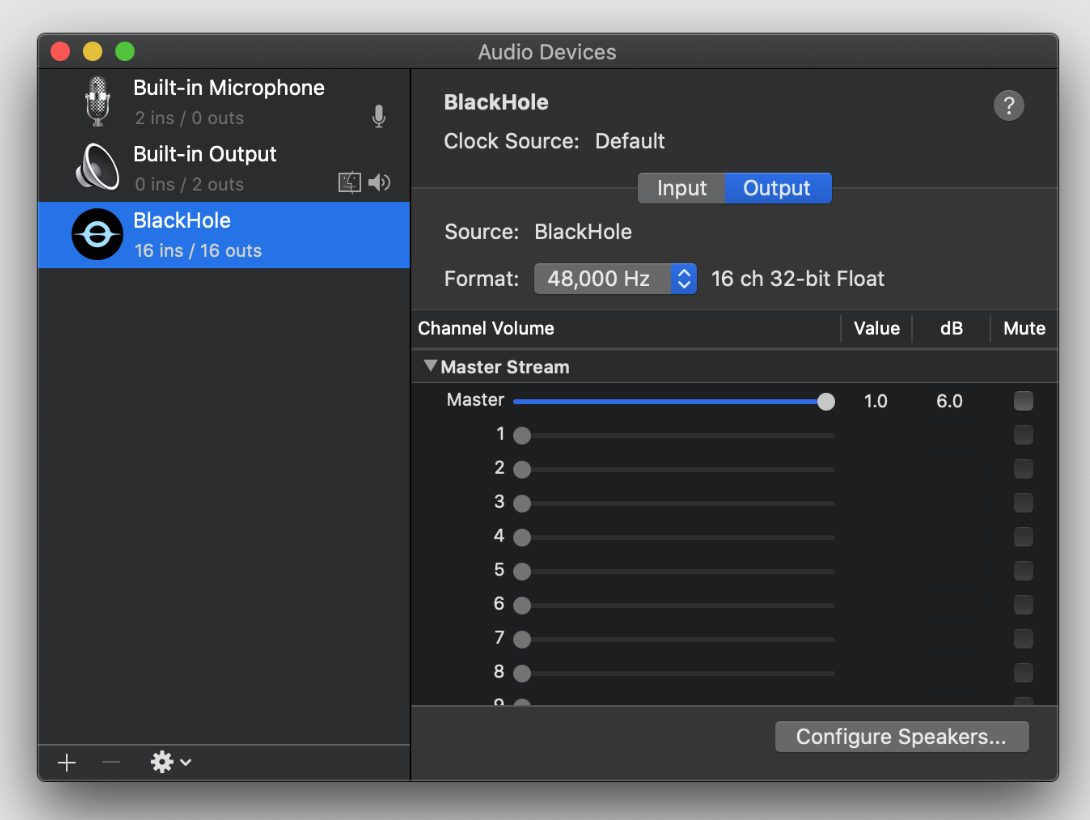
Task: Click the '16 ch 32-bit Float' format text
Action: tap(797, 279)
